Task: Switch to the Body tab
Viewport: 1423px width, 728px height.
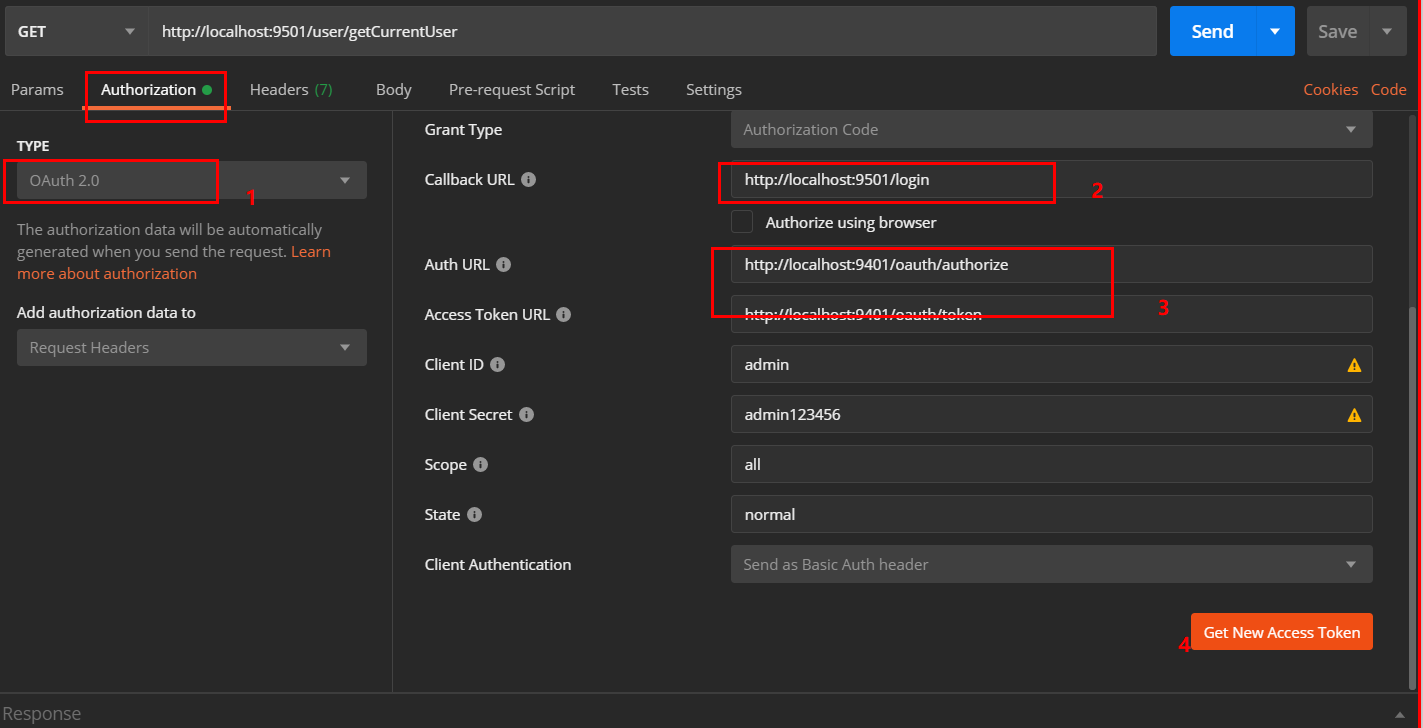Action: point(394,90)
